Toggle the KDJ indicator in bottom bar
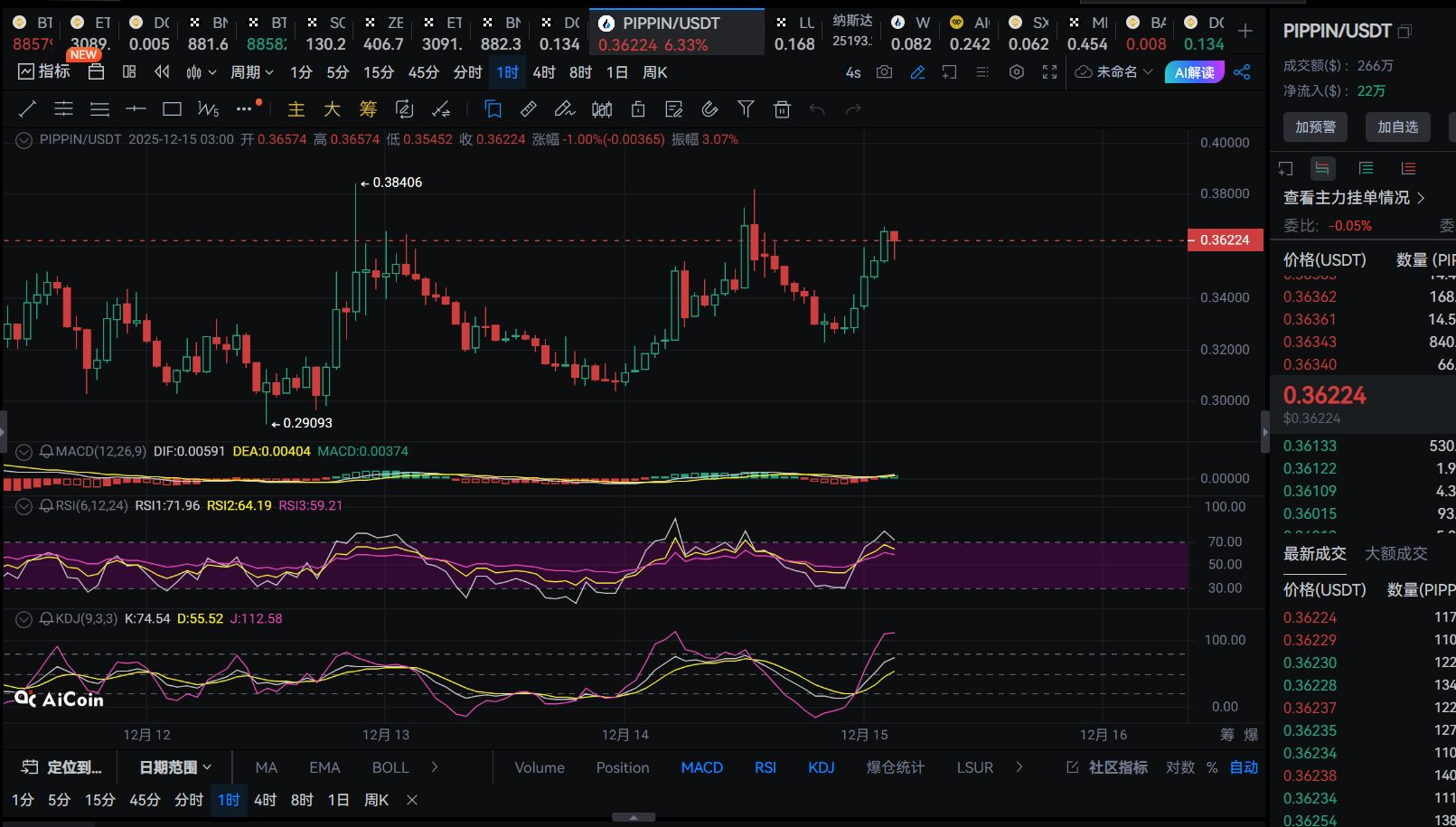The width and height of the screenshot is (1456, 827). [821, 767]
